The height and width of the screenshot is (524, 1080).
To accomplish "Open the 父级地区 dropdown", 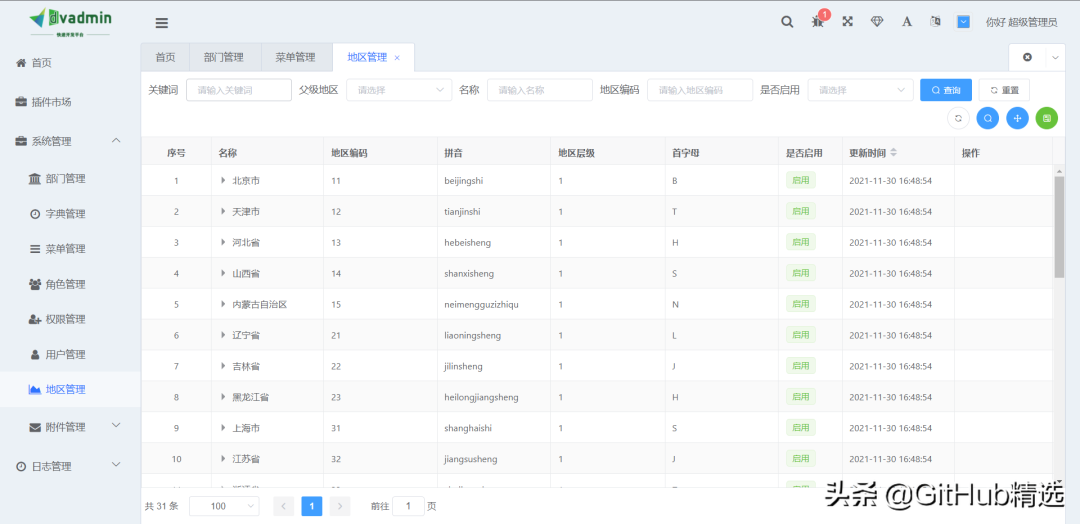I will point(399,90).
